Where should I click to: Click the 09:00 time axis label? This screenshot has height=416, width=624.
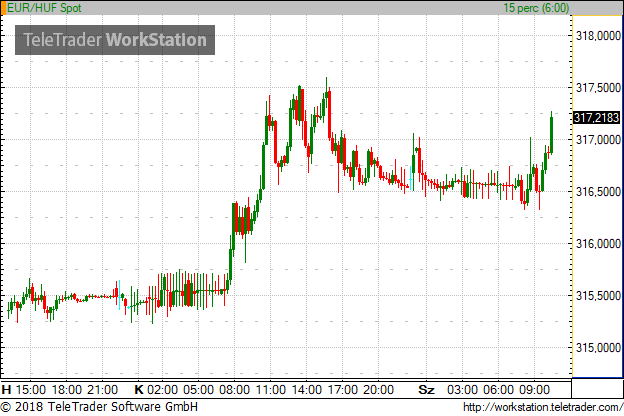[x=534, y=389]
